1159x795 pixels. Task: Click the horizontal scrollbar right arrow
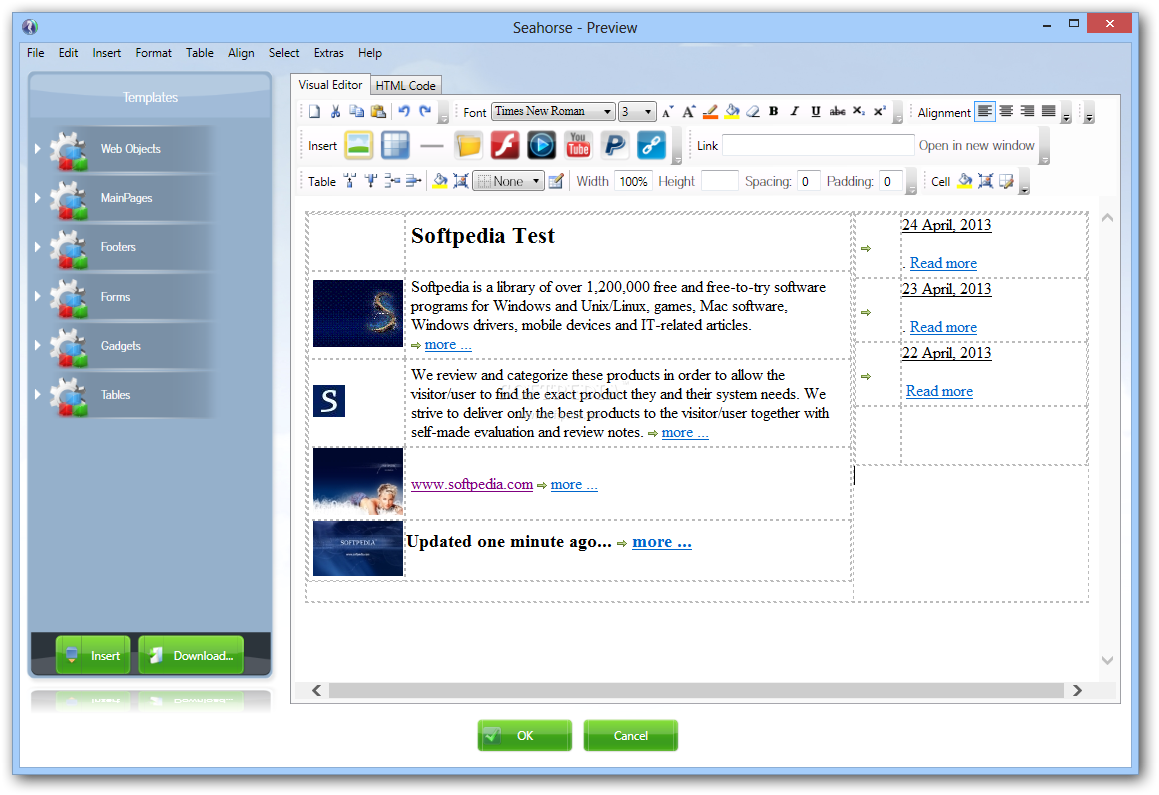click(x=1077, y=690)
